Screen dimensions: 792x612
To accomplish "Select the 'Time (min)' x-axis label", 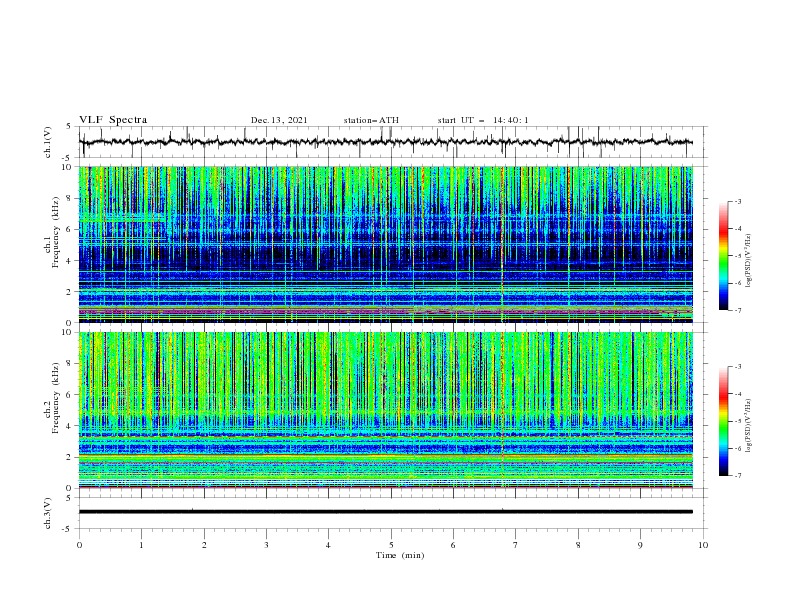I will click(x=400, y=555).
